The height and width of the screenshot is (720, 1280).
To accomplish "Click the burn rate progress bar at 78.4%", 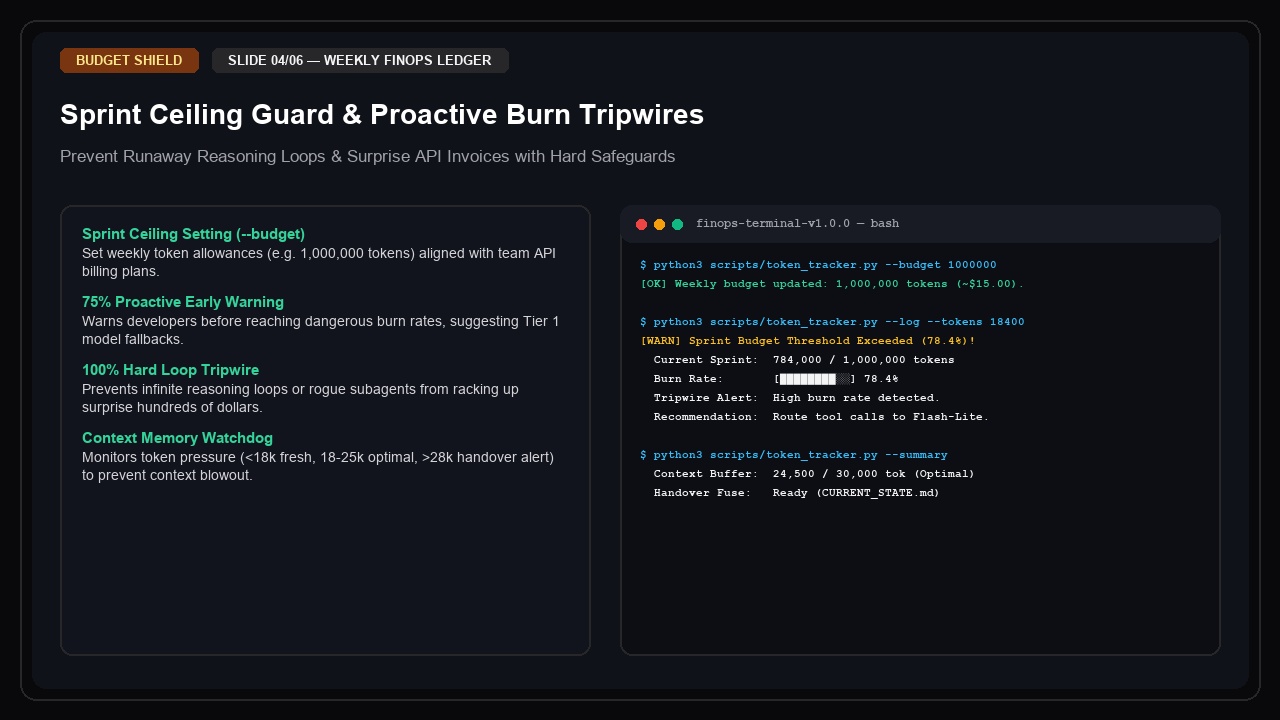I will coord(816,379).
